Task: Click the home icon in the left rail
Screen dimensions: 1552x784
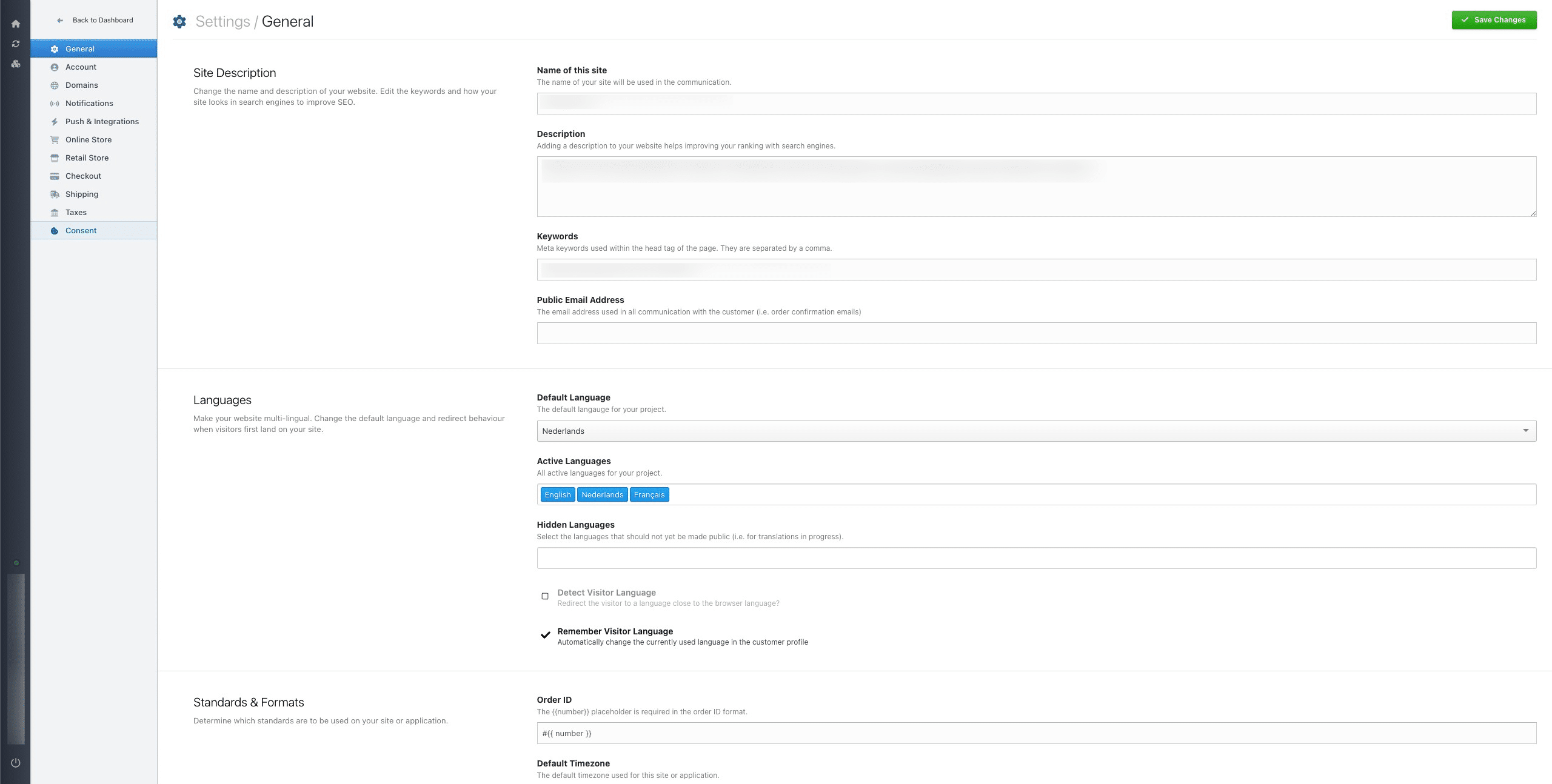Action: pyautogui.click(x=16, y=24)
